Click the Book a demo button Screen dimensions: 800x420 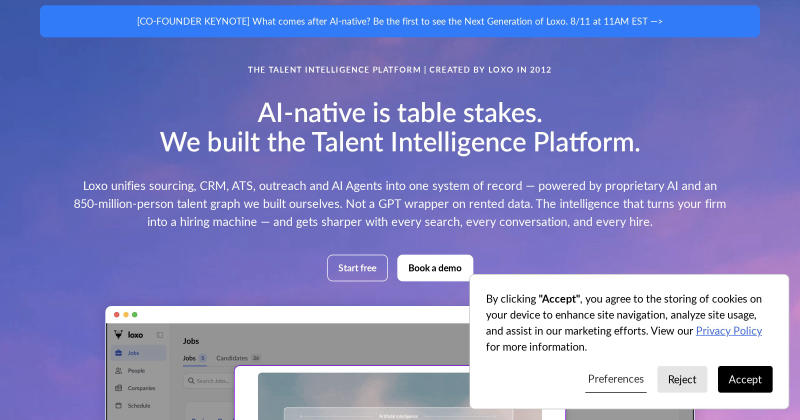click(435, 268)
